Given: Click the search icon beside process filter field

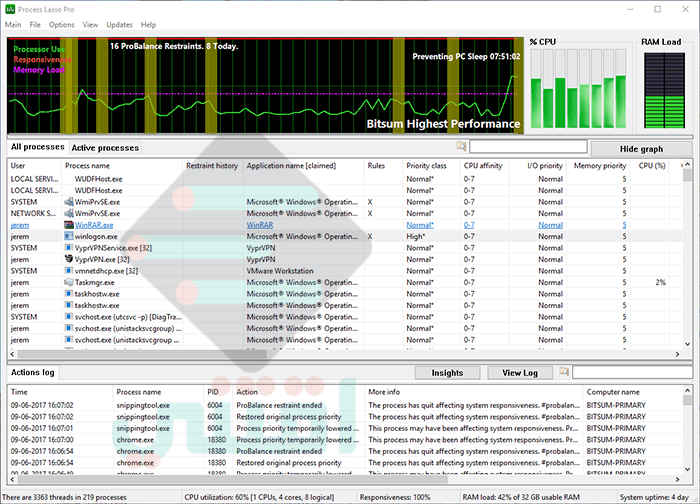Looking at the screenshot, I should 461,146.
